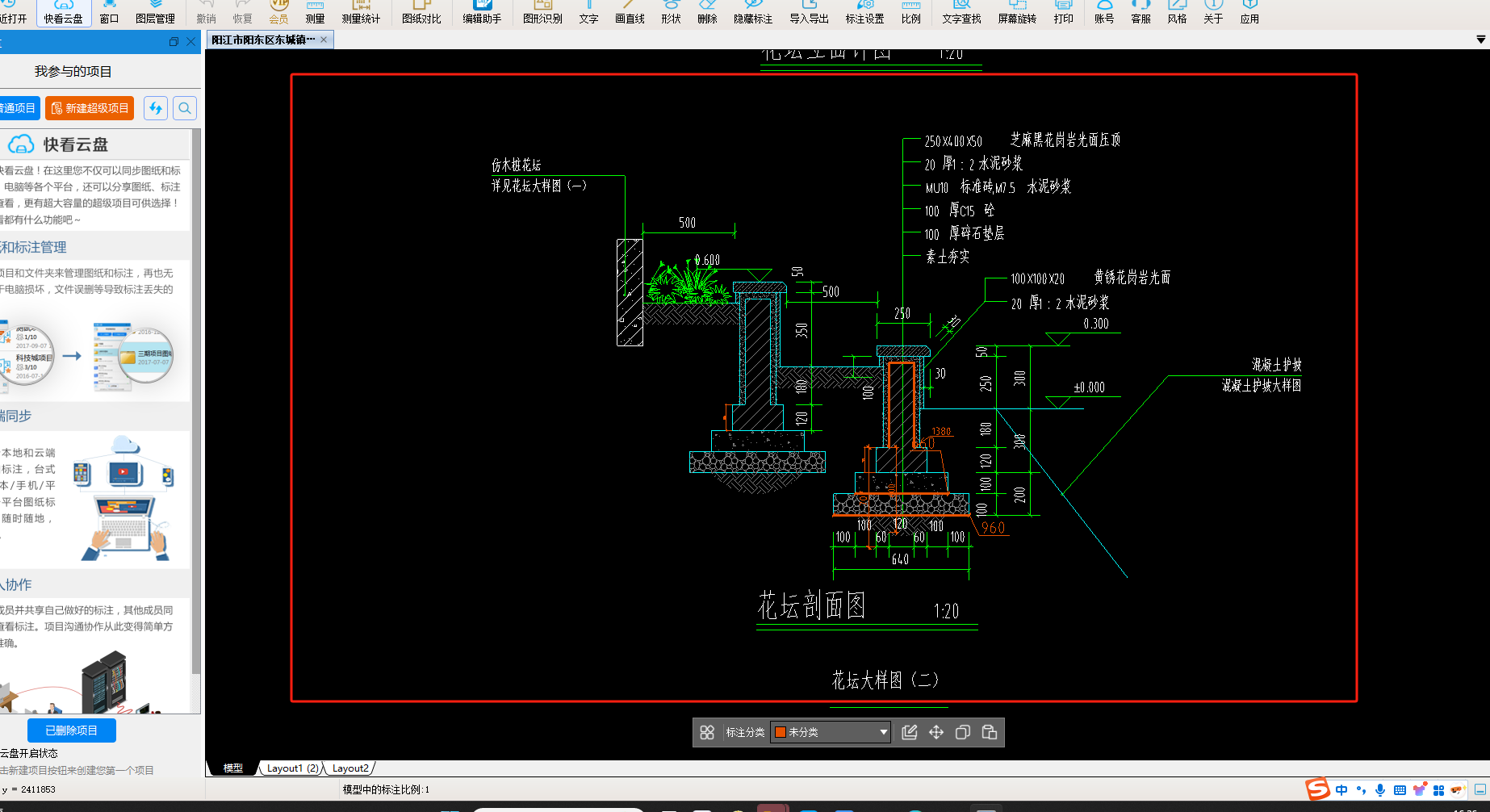
Task: Select the 删除 delete tool
Action: coord(707,12)
